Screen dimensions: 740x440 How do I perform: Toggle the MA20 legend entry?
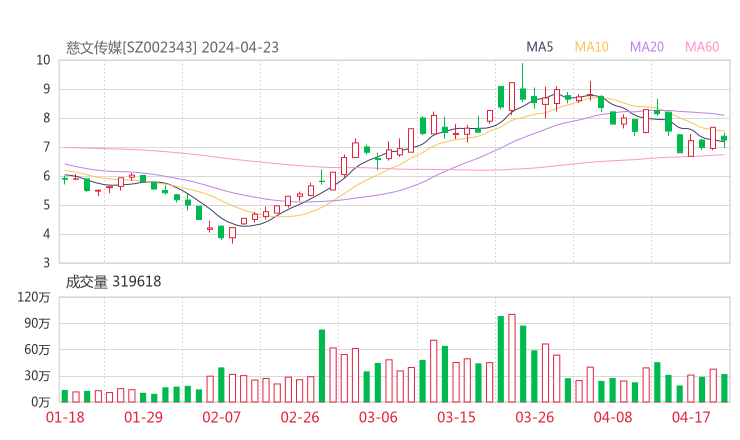point(647,47)
